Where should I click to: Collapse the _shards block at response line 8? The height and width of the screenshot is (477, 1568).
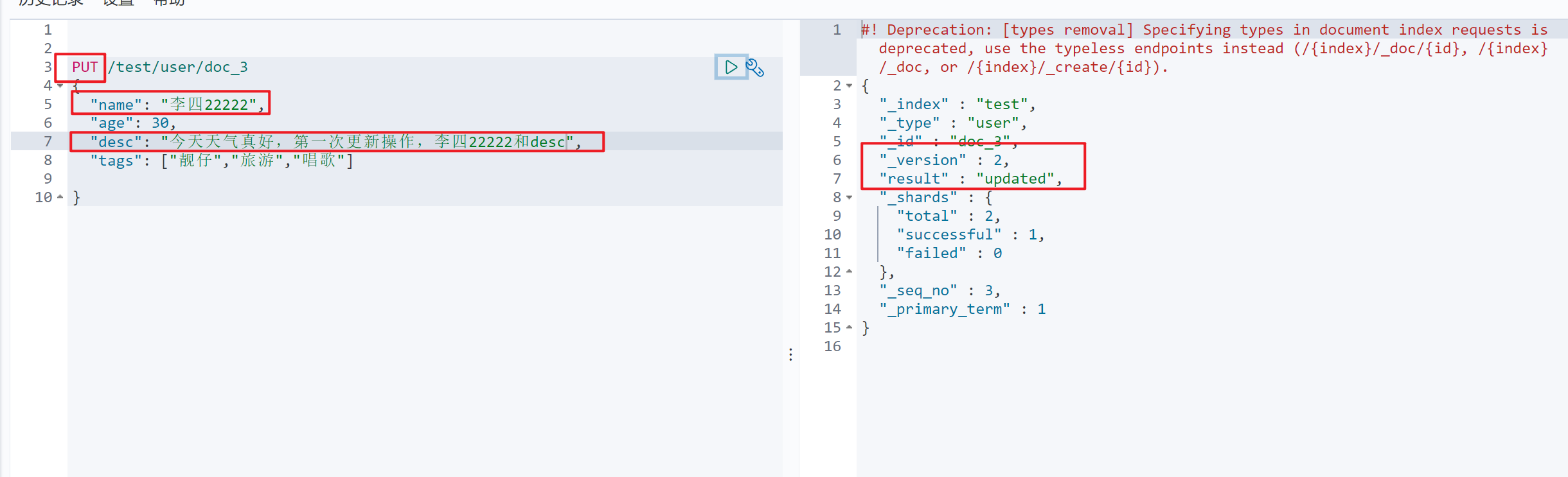pyautogui.click(x=849, y=197)
